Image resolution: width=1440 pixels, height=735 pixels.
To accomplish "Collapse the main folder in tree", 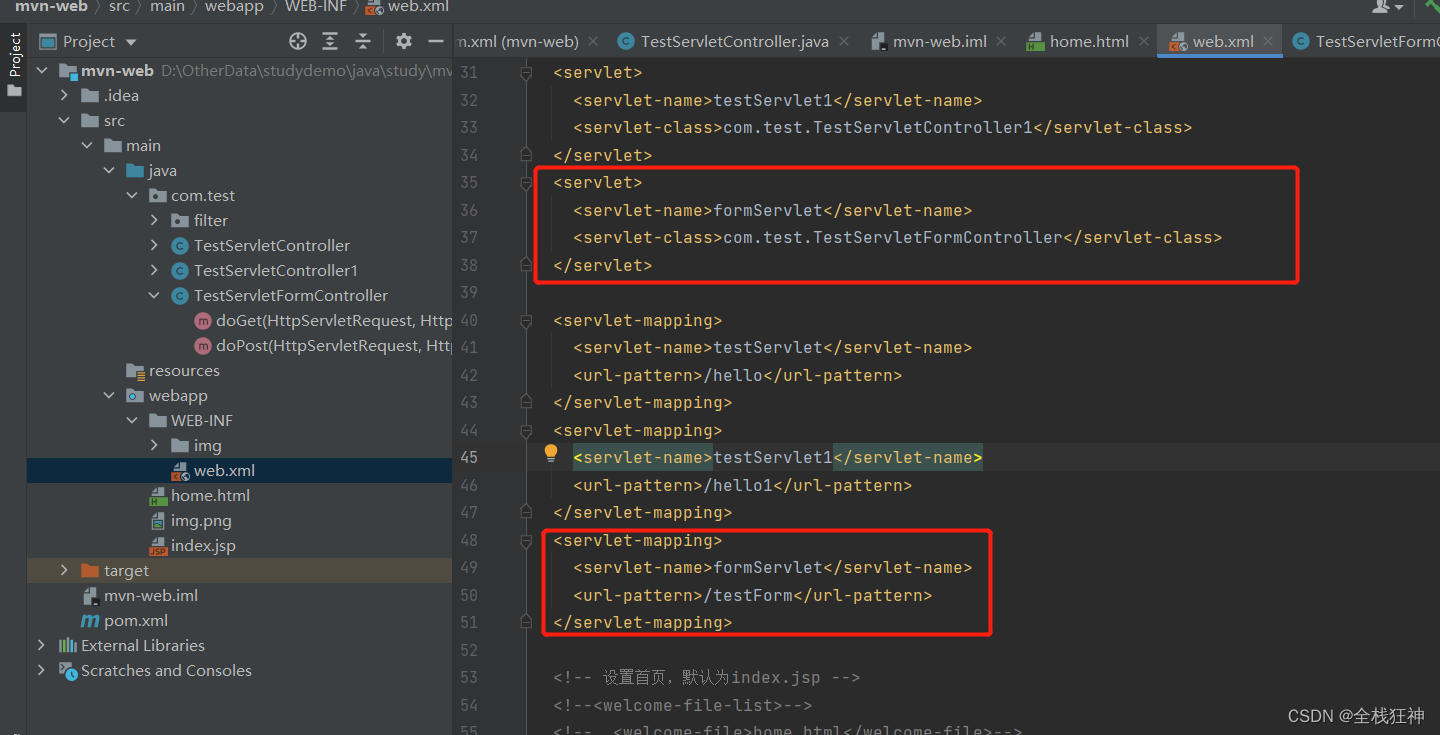I will point(87,145).
